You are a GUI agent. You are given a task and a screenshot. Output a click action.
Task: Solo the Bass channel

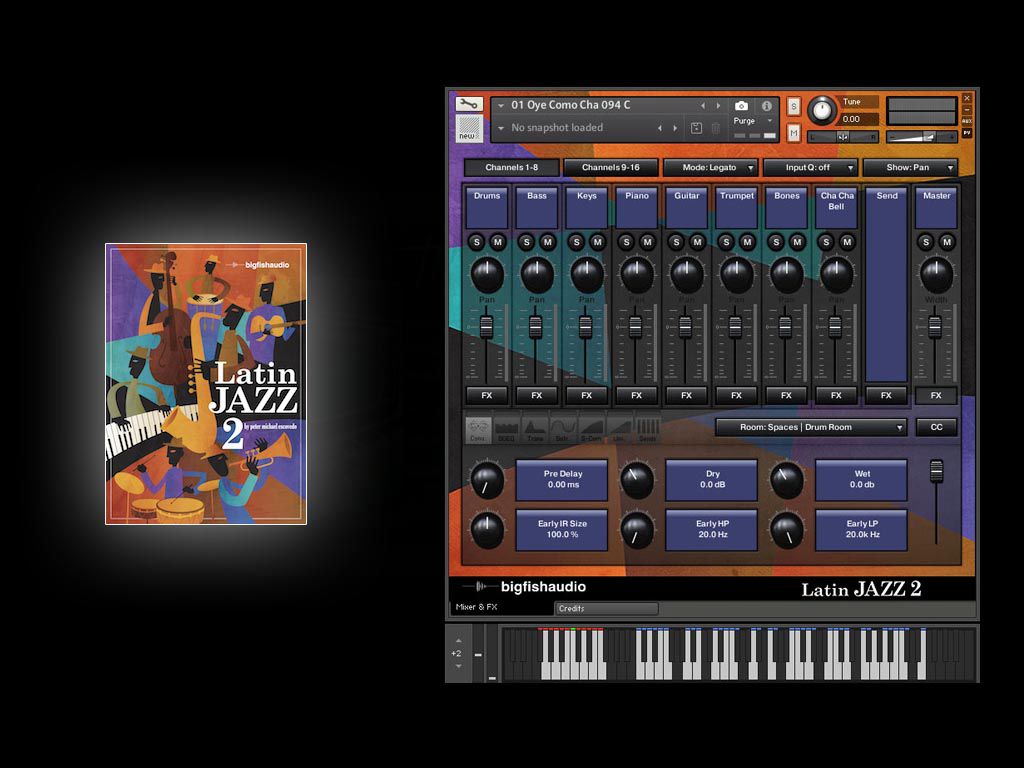[x=526, y=242]
